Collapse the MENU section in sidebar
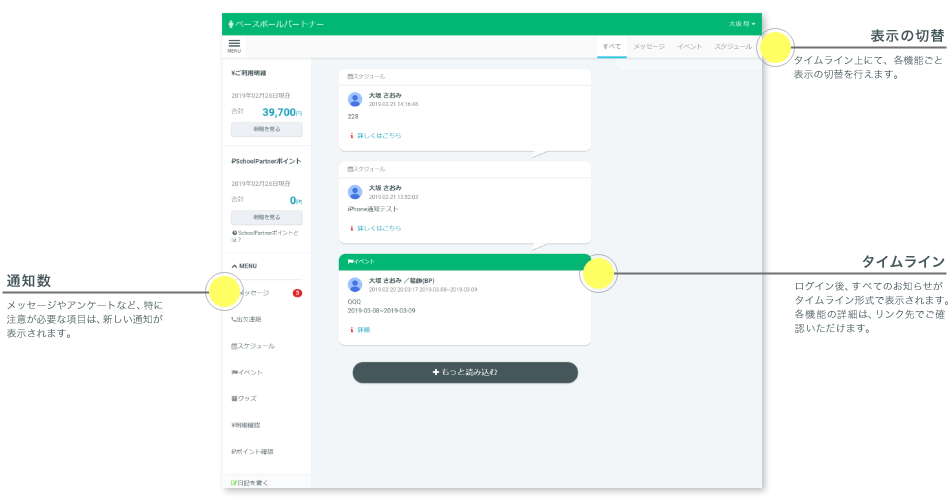This screenshot has height=500, width=950. [244, 266]
